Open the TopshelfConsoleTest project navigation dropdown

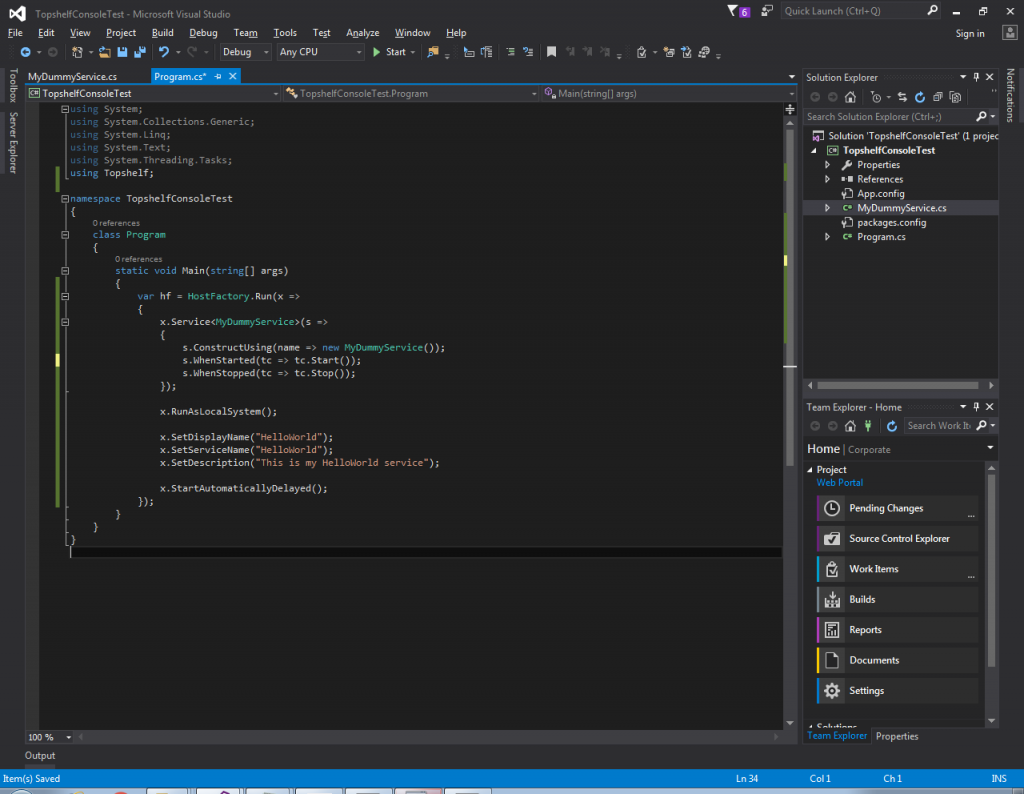[153, 94]
